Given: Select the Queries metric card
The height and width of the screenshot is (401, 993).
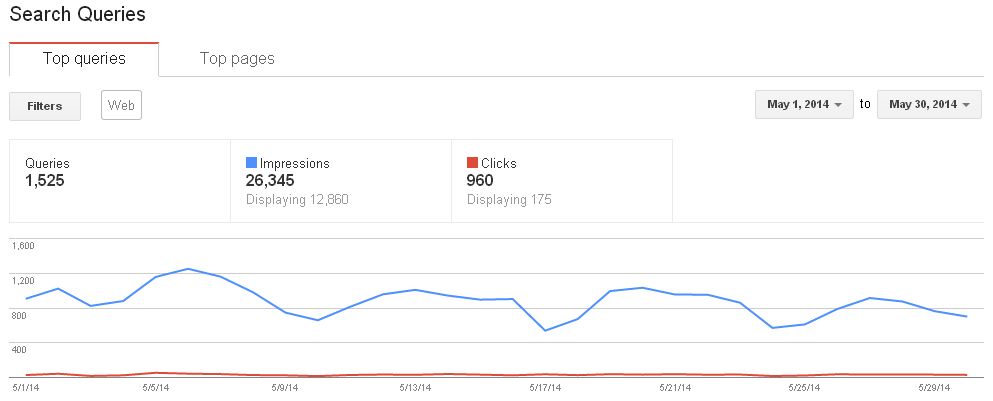Looking at the screenshot, I should pos(120,181).
